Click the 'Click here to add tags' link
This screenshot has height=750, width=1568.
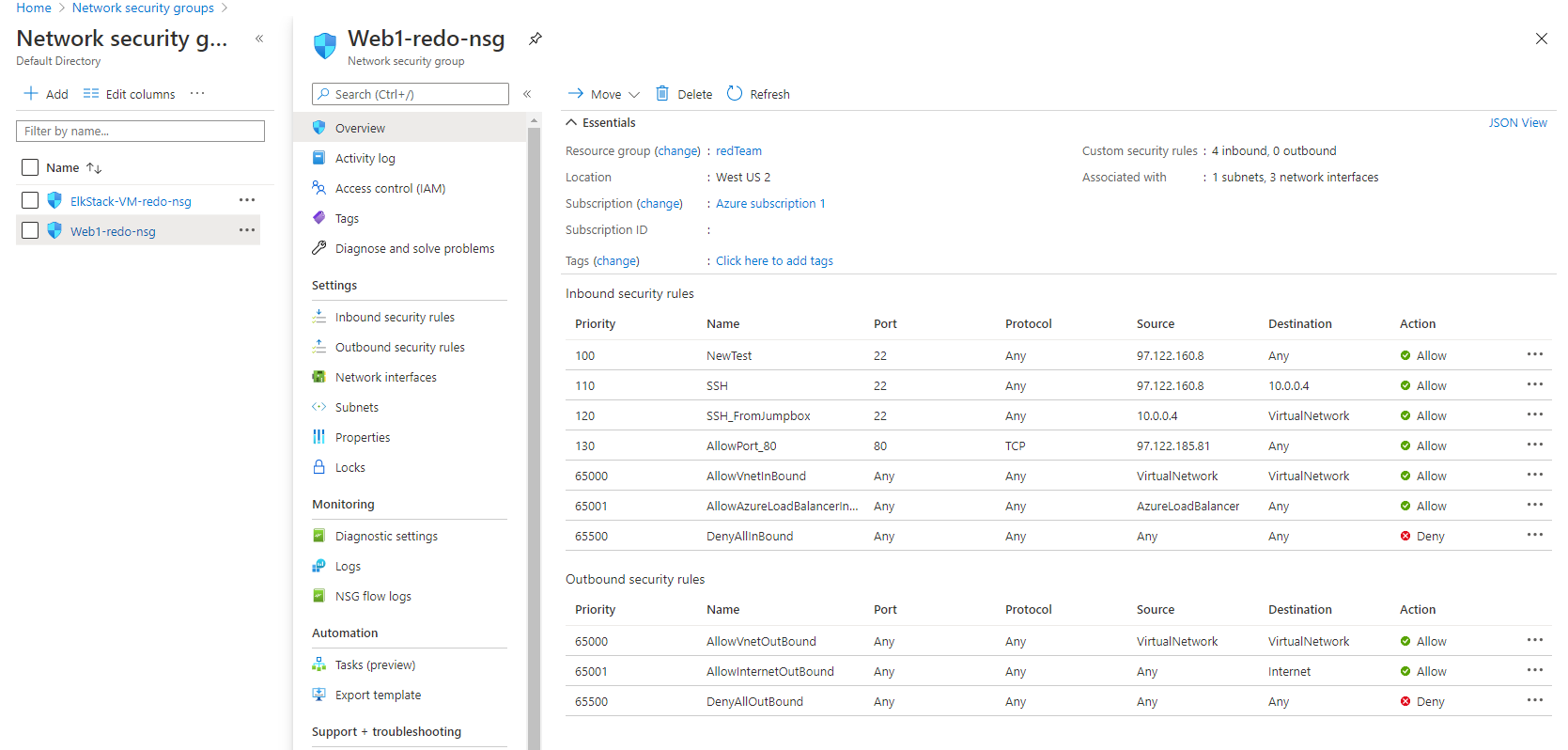tap(774, 261)
